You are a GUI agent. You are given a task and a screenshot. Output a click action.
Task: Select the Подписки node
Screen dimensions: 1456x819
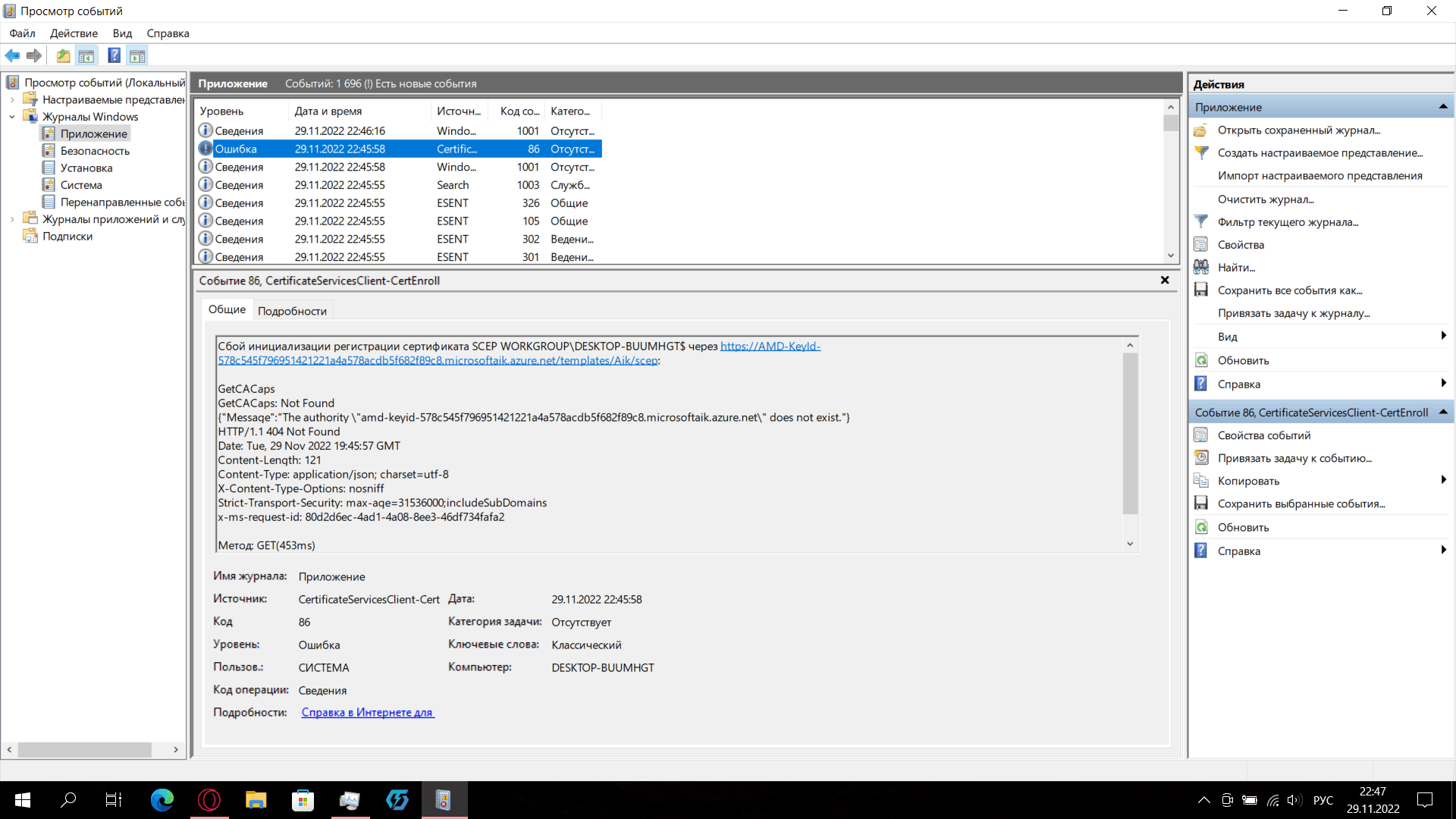(x=67, y=236)
